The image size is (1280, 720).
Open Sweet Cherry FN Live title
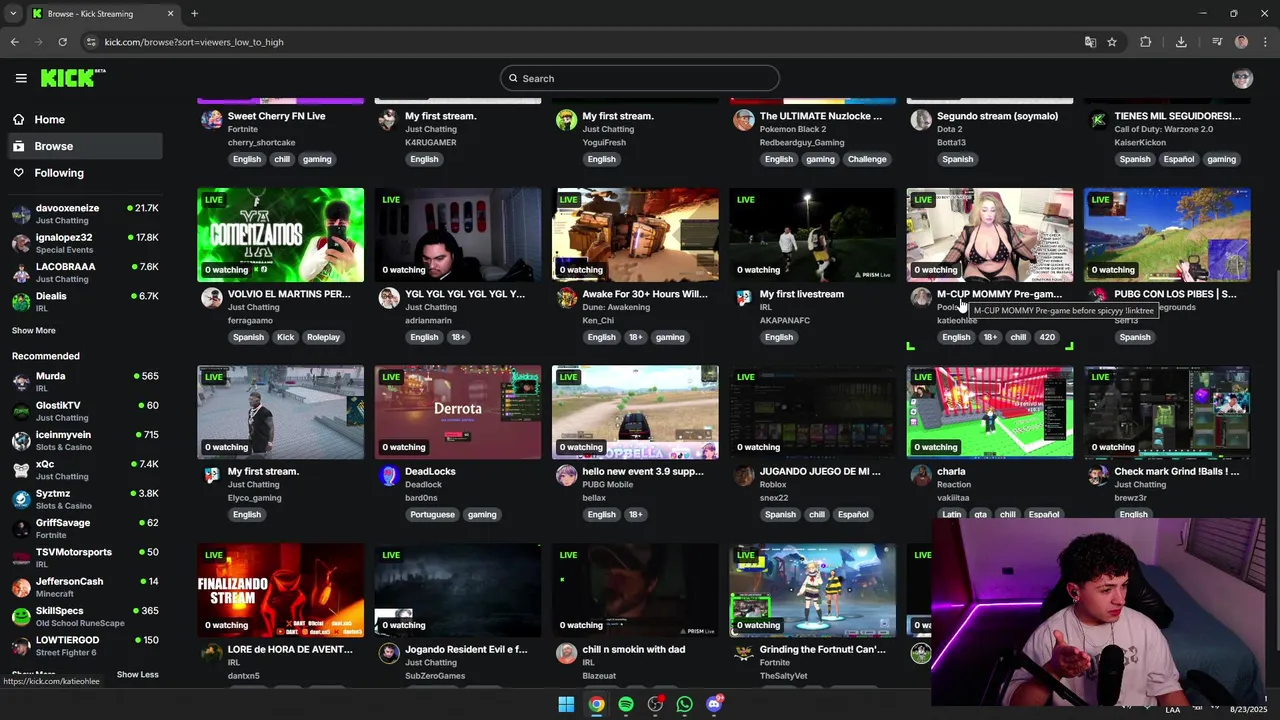click(x=276, y=116)
